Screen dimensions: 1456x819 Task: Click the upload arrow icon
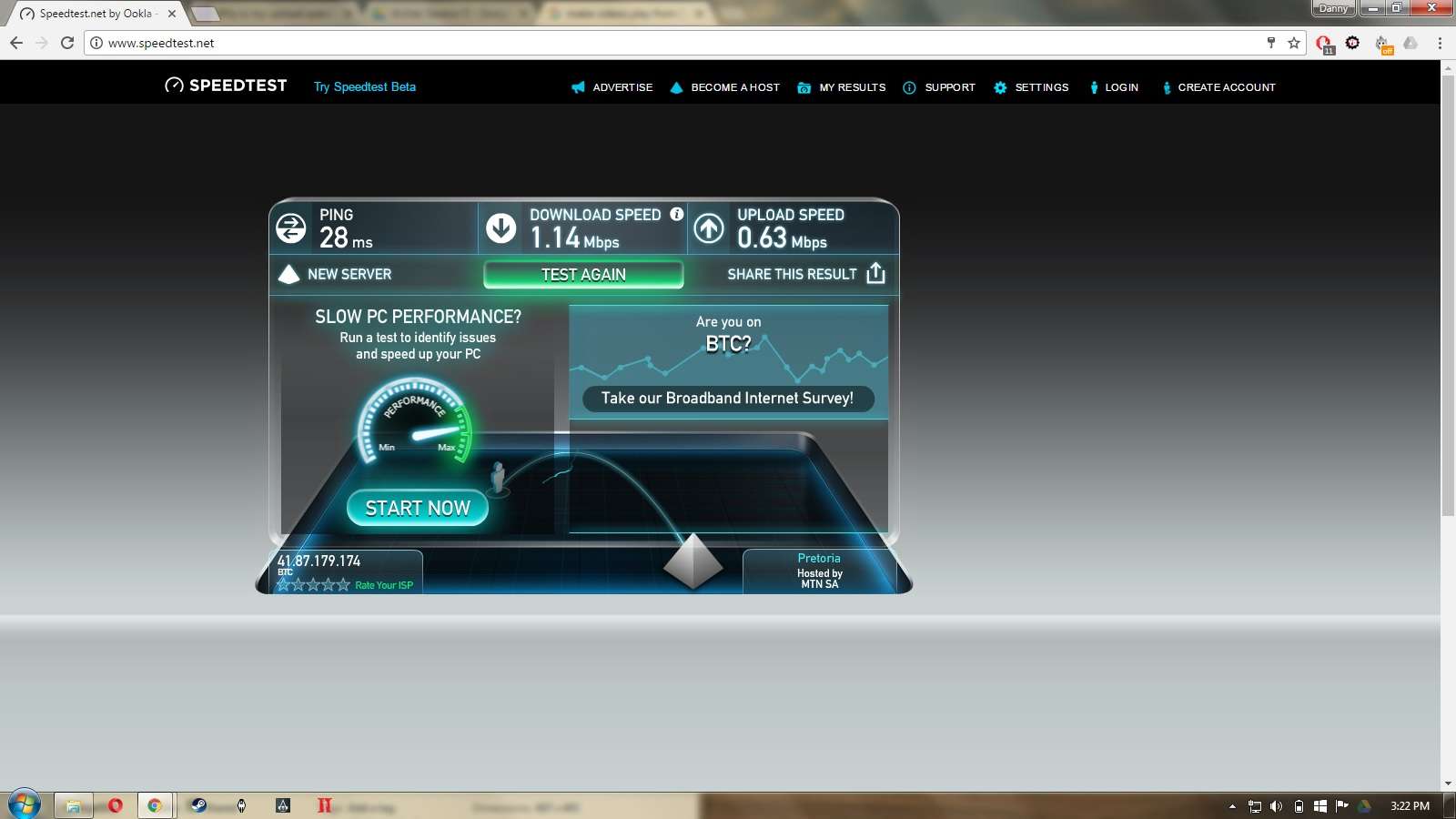coord(710,227)
